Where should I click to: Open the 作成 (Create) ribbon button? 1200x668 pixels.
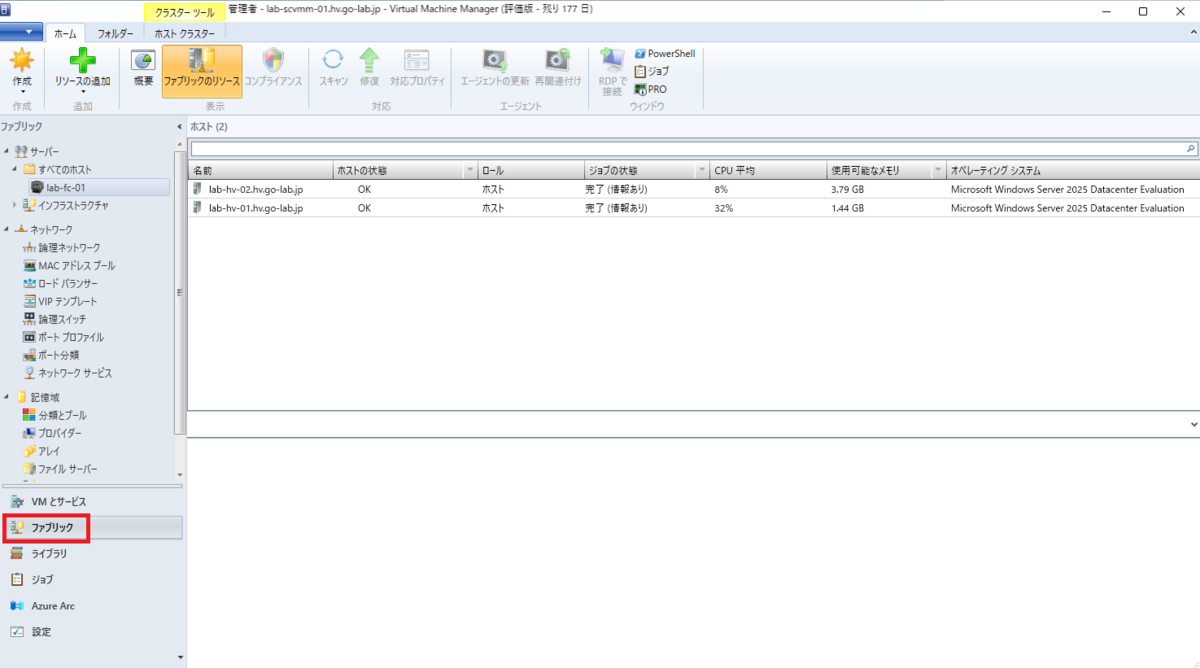[x=22, y=70]
